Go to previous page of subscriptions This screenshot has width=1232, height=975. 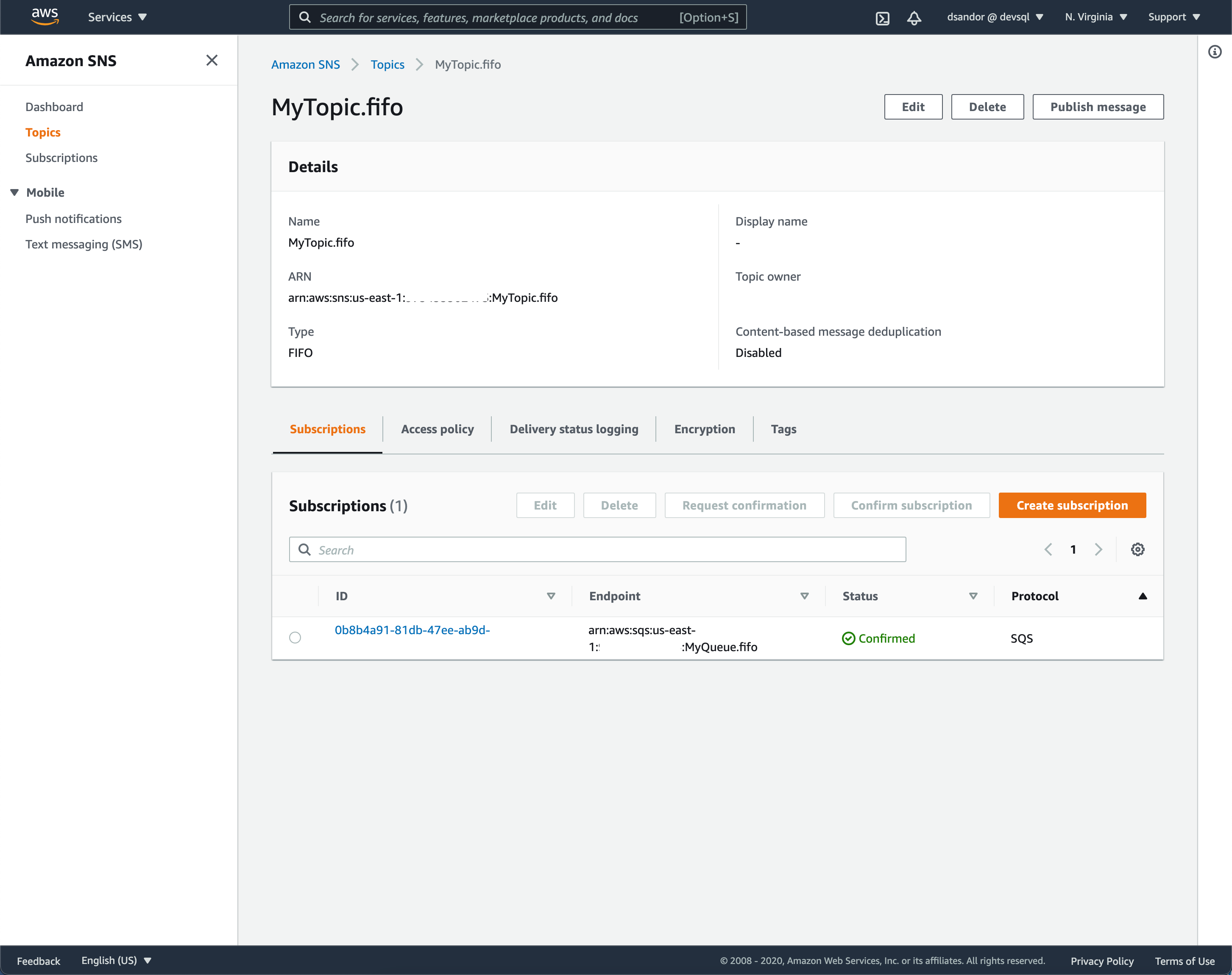pyautogui.click(x=1048, y=549)
